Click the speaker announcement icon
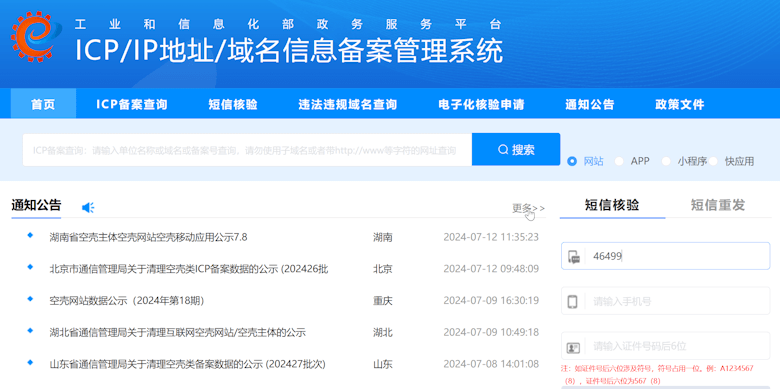The height and width of the screenshot is (389, 780). 88,207
